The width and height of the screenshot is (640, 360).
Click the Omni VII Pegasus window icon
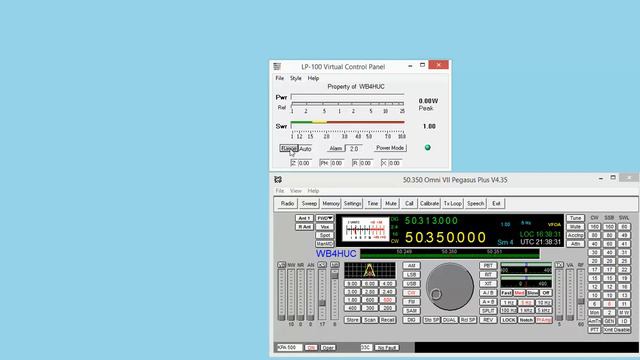coord(278,180)
